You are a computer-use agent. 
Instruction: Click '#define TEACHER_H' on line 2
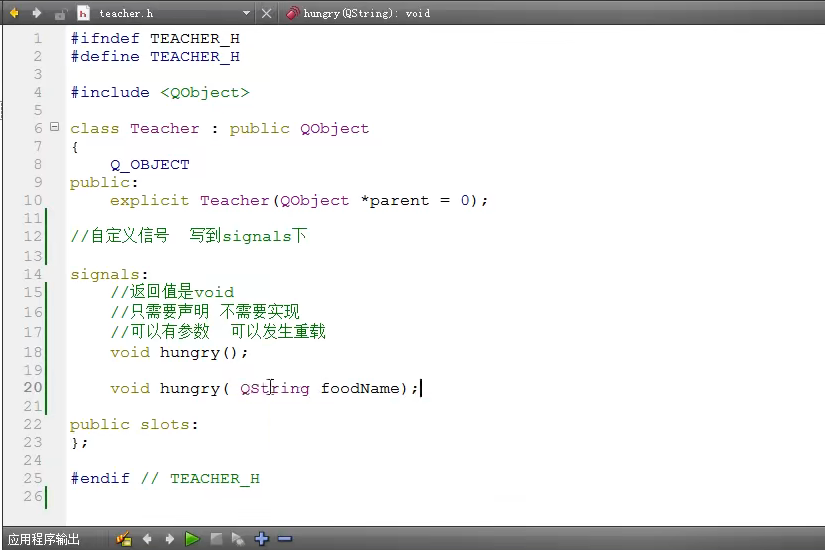coord(155,57)
